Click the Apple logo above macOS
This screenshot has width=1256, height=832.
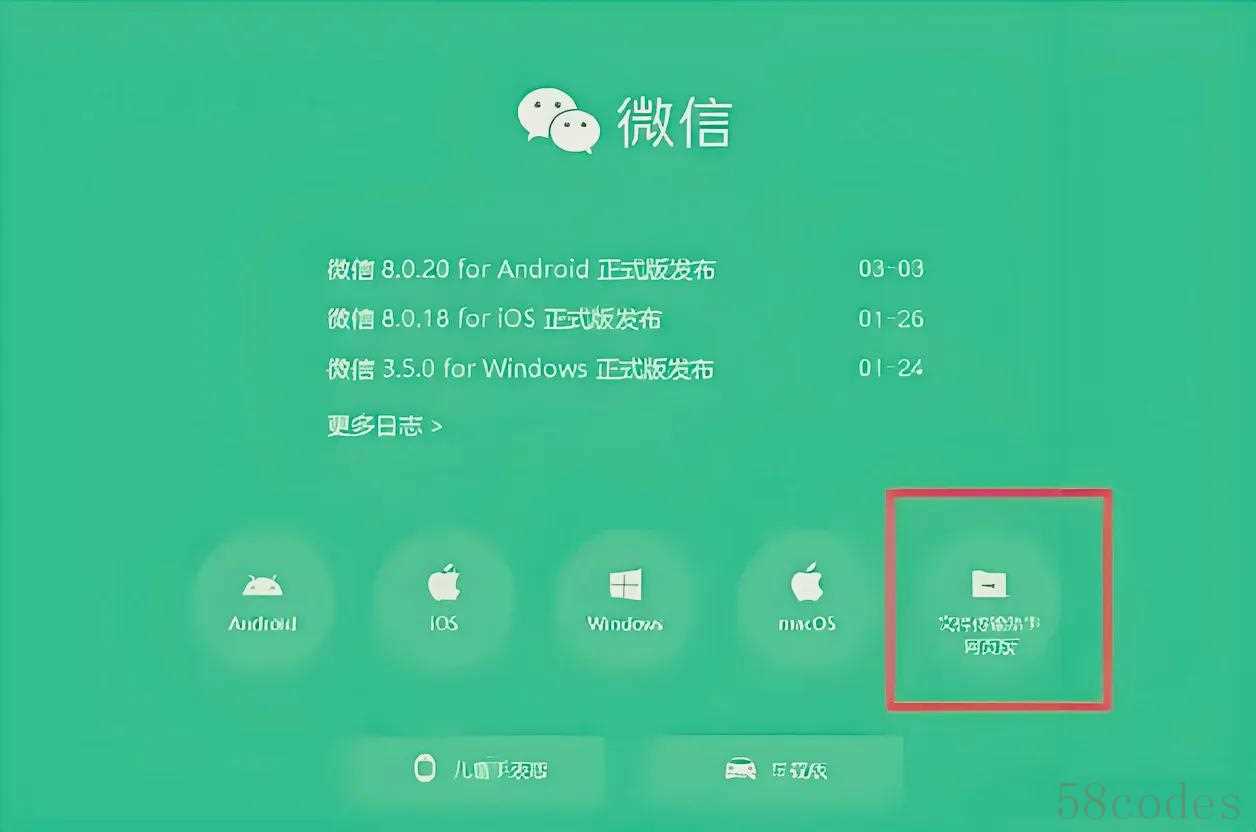[806, 582]
